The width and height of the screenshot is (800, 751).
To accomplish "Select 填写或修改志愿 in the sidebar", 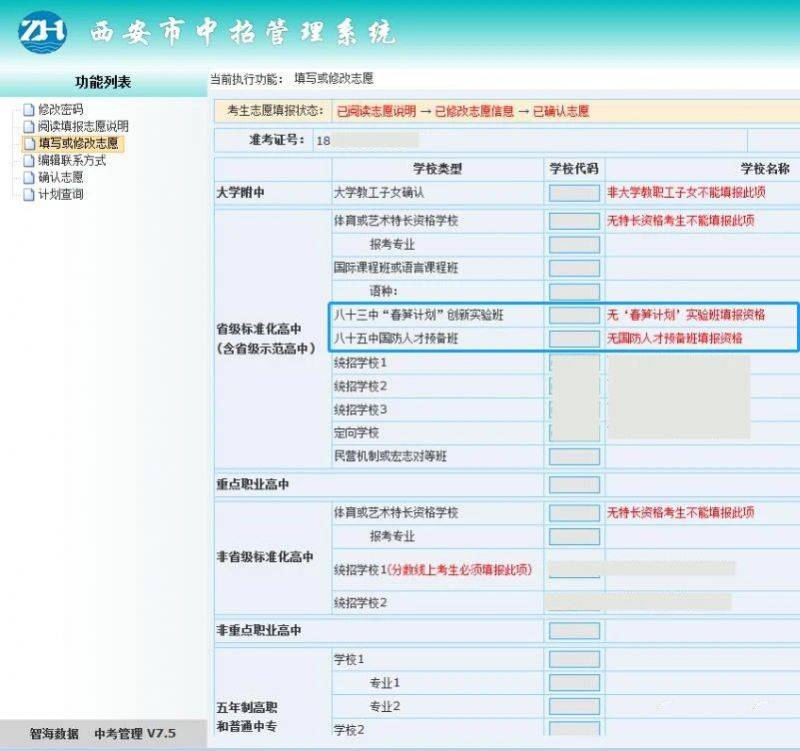I will point(78,144).
